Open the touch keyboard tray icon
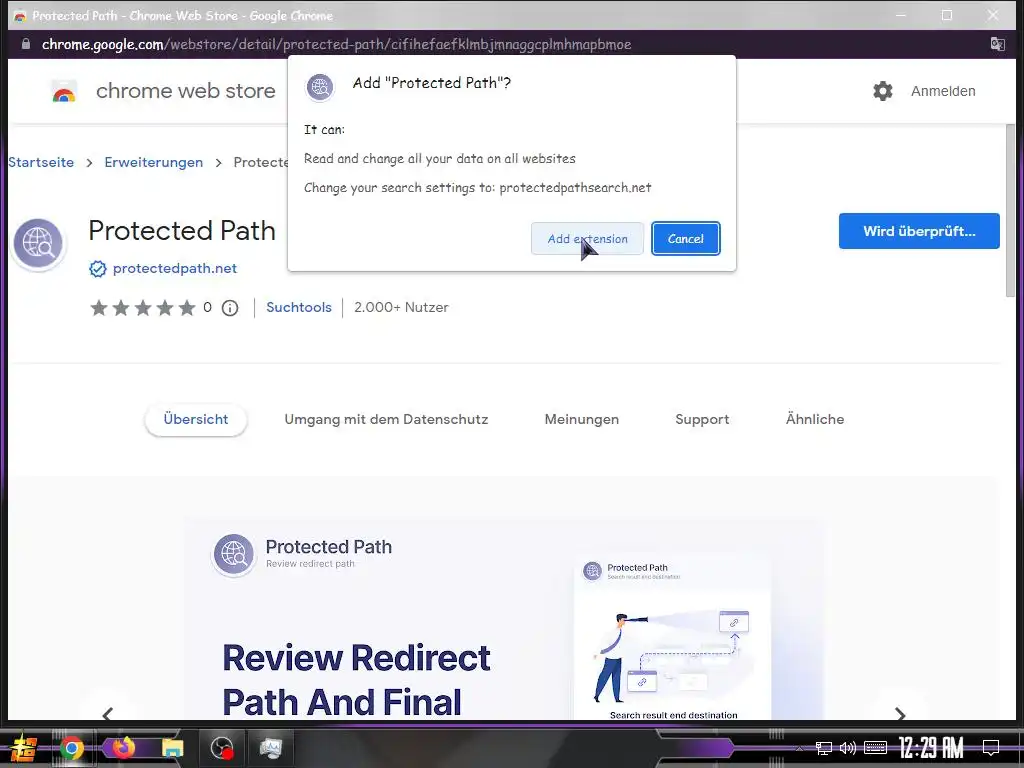The height and width of the screenshot is (768, 1024). [x=875, y=748]
